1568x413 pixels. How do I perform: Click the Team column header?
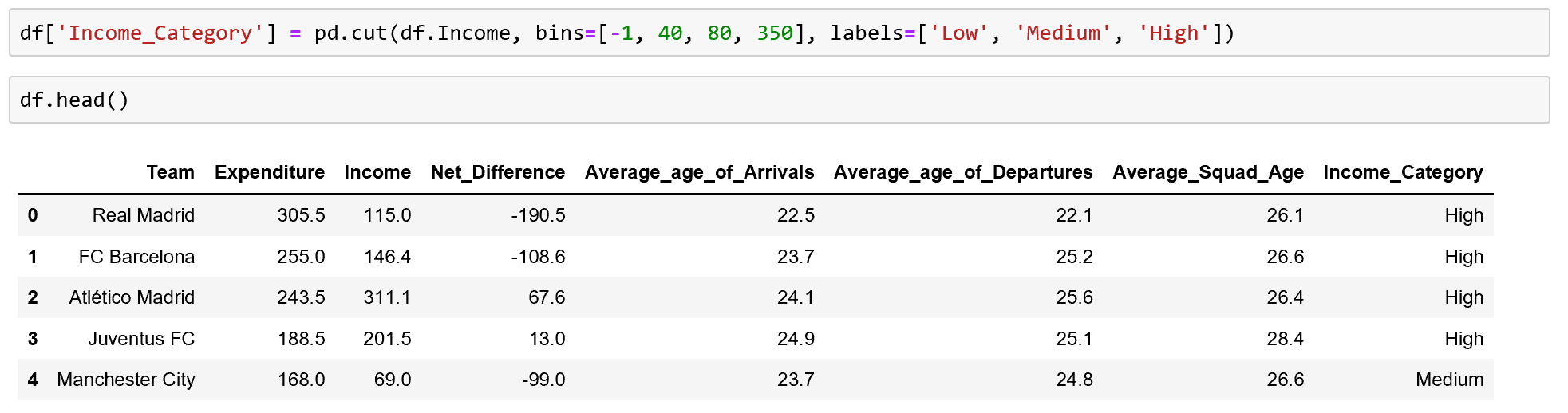pyautogui.click(x=171, y=172)
